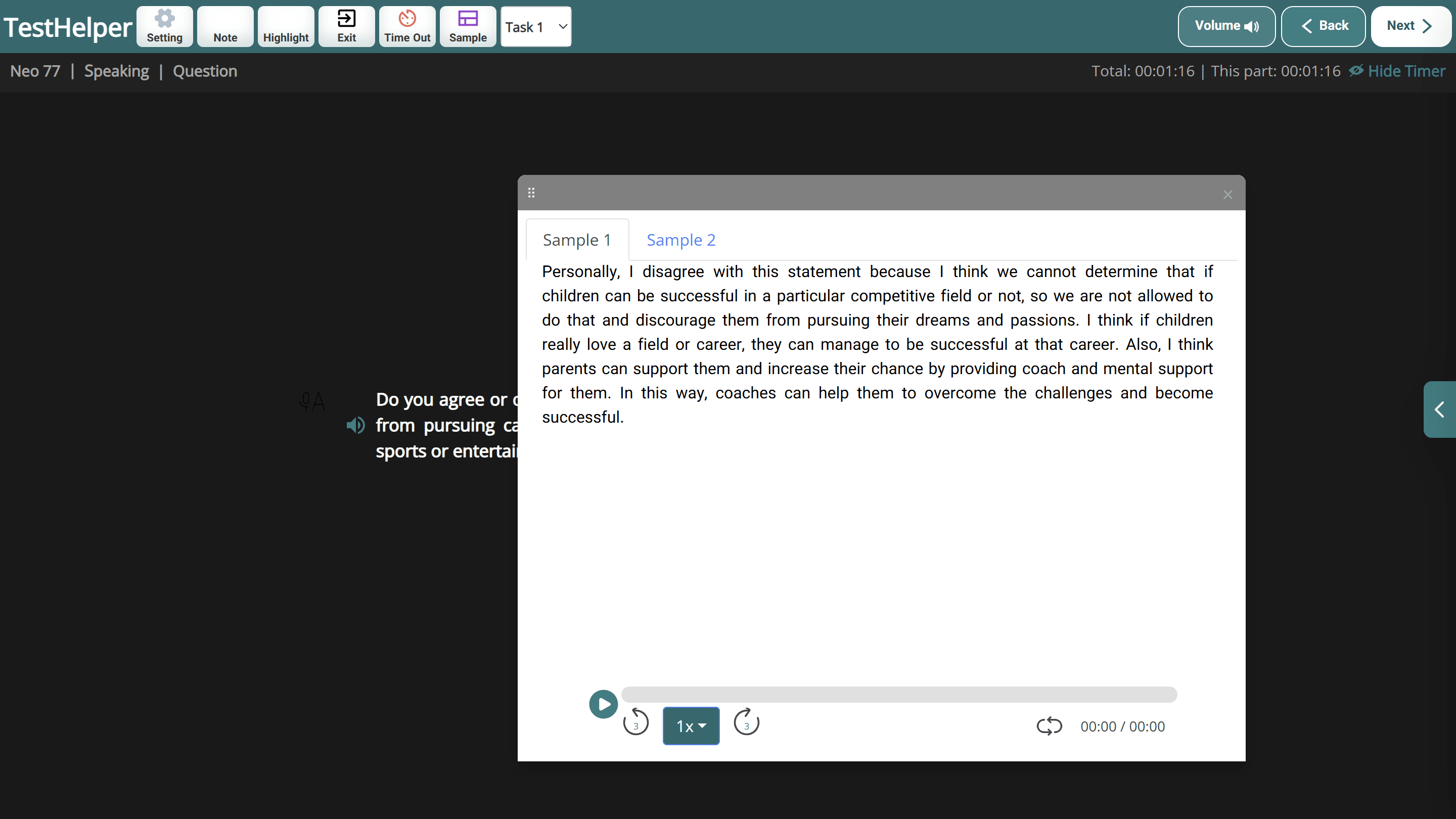Open the Sample answers panel
This screenshot has width=1456, height=819.
468,26
